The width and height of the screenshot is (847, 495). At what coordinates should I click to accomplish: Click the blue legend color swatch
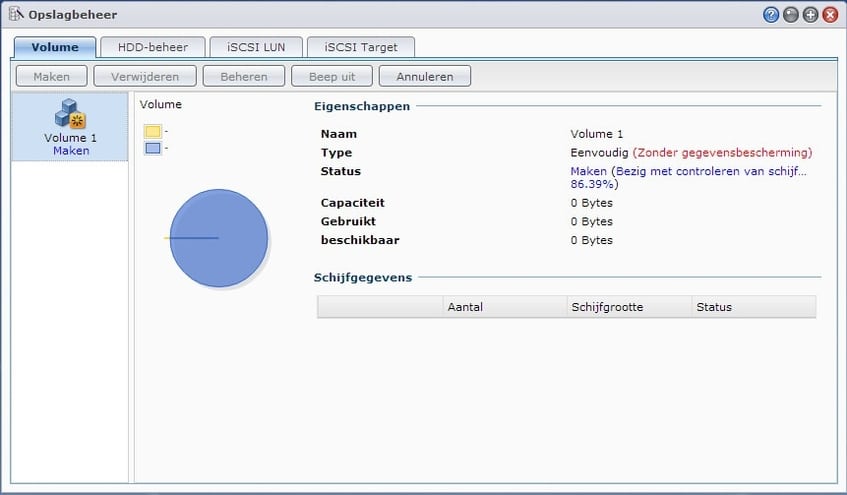(152, 148)
